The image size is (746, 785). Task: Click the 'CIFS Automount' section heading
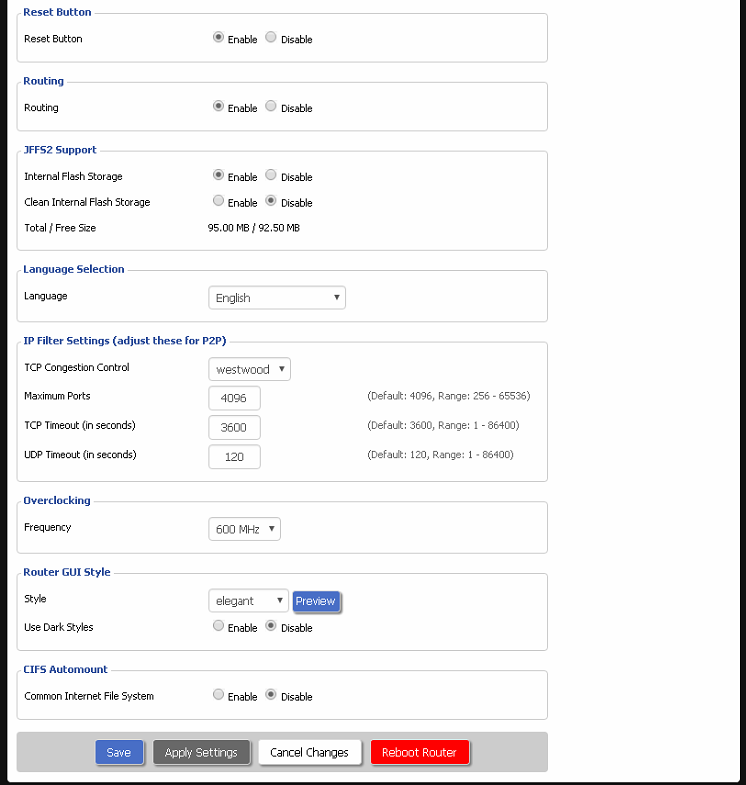(66, 669)
